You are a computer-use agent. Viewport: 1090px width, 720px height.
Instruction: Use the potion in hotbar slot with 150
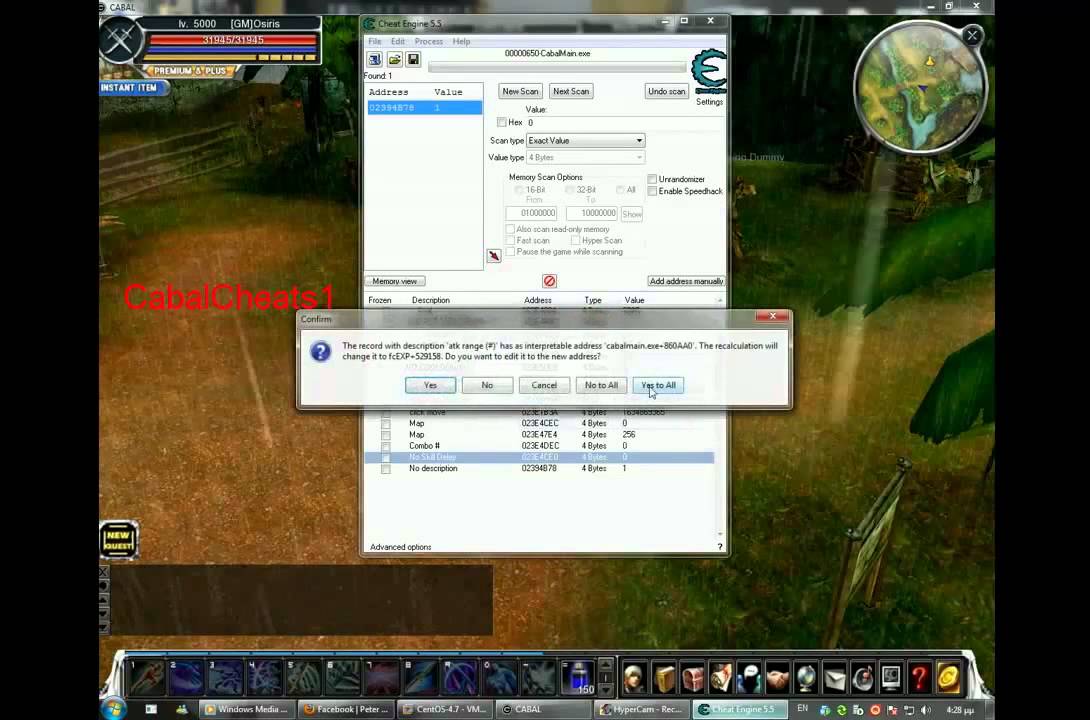[578, 677]
